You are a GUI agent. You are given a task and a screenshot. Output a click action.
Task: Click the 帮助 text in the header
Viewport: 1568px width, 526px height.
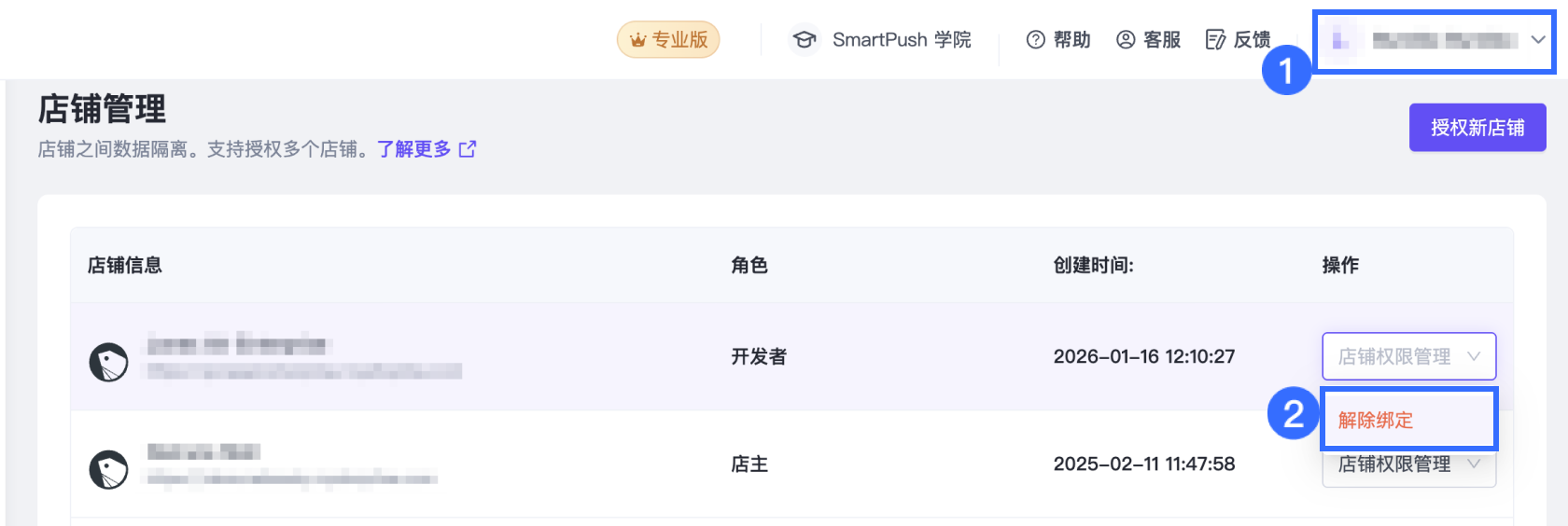(1071, 40)
